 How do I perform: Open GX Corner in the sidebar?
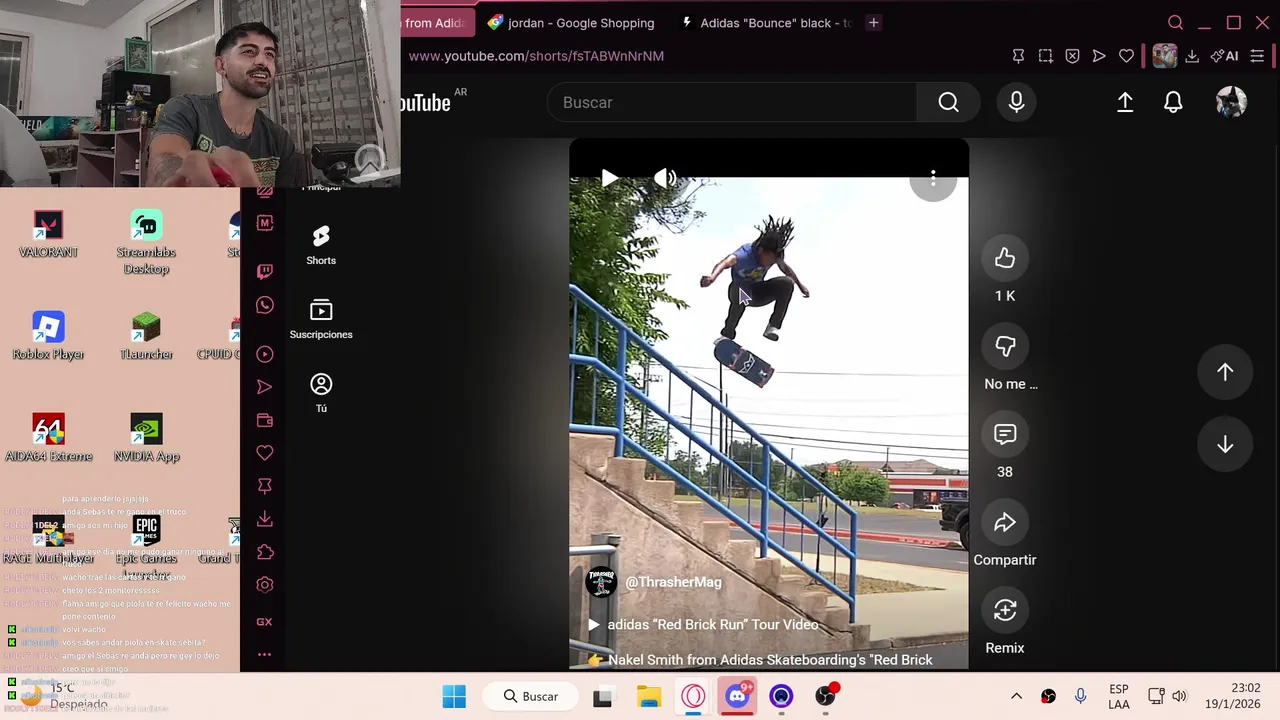pos(264,621)
